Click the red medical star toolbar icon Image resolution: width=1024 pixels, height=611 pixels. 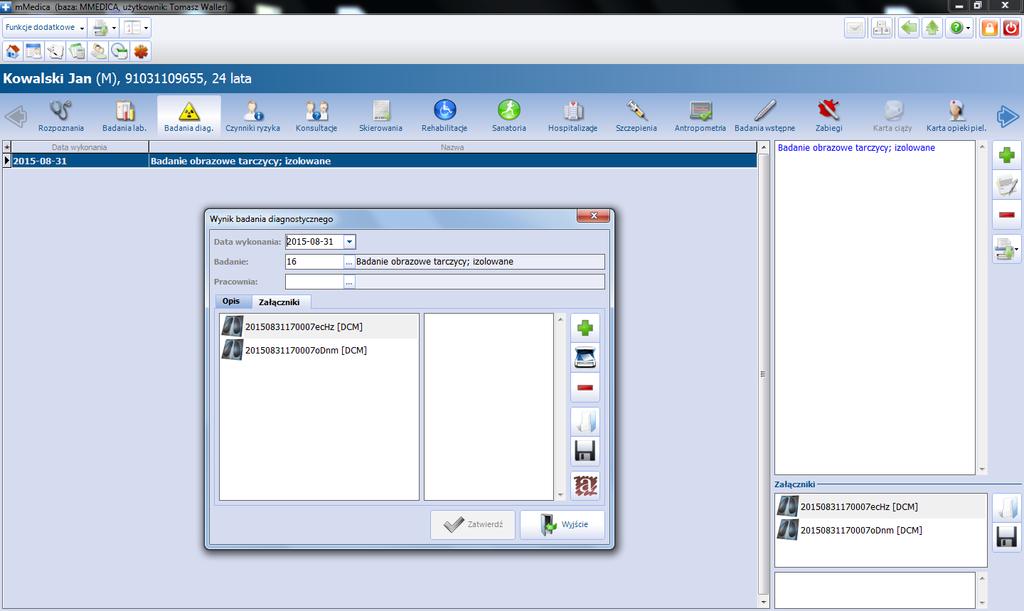tap(141, 51)
